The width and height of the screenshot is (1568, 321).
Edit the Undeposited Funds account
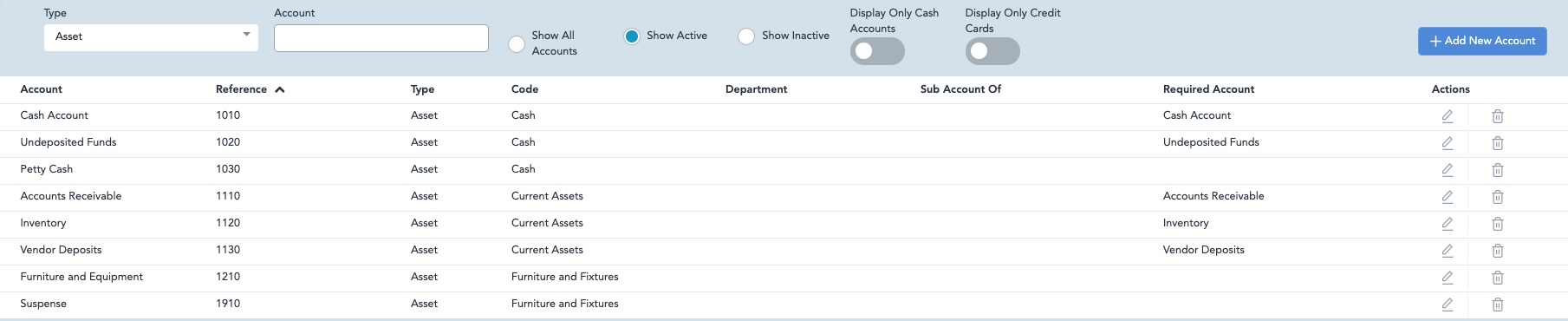[1447, 143]
